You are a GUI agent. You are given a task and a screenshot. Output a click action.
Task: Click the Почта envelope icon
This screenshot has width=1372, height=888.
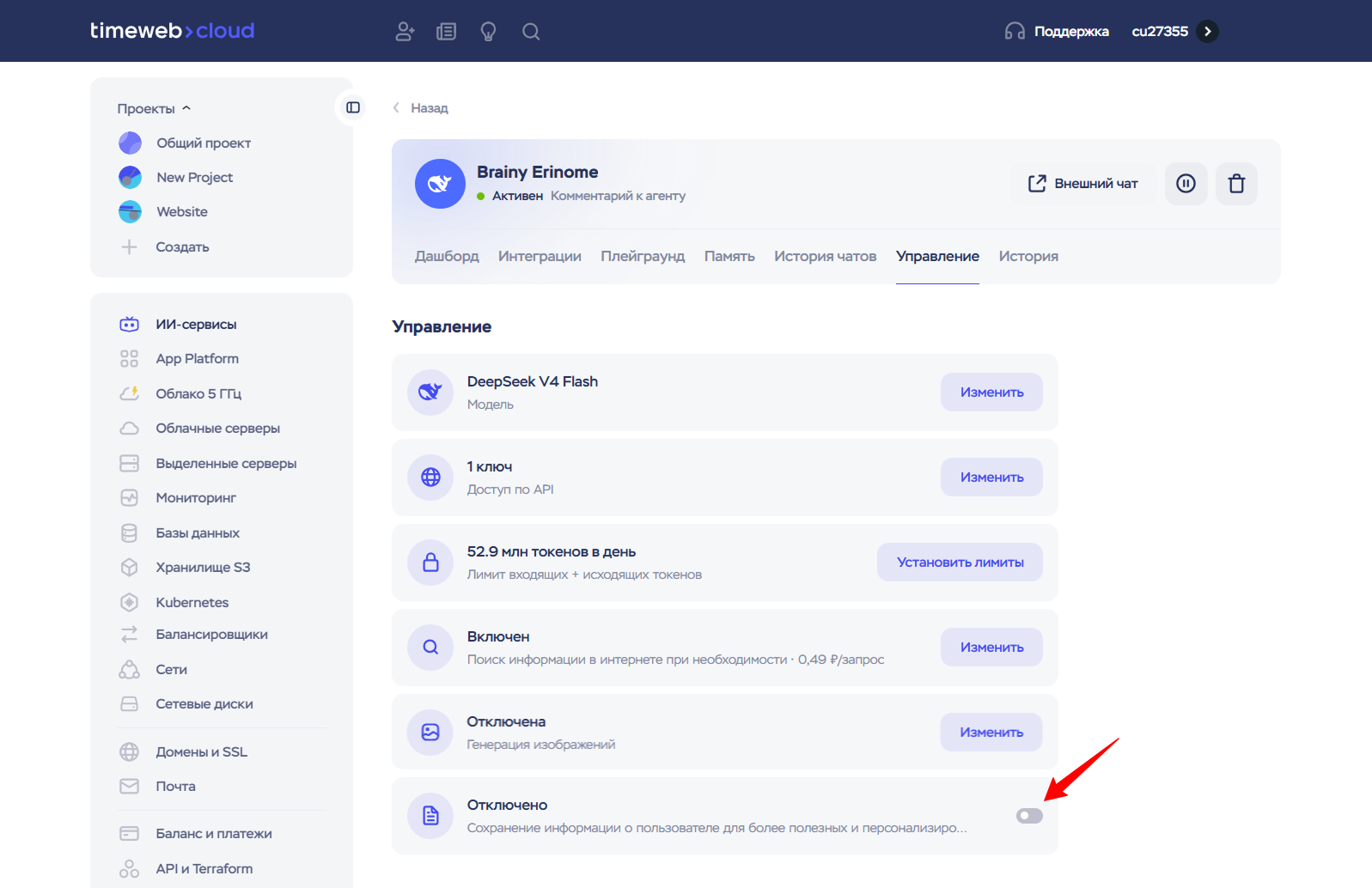[129, 787]
